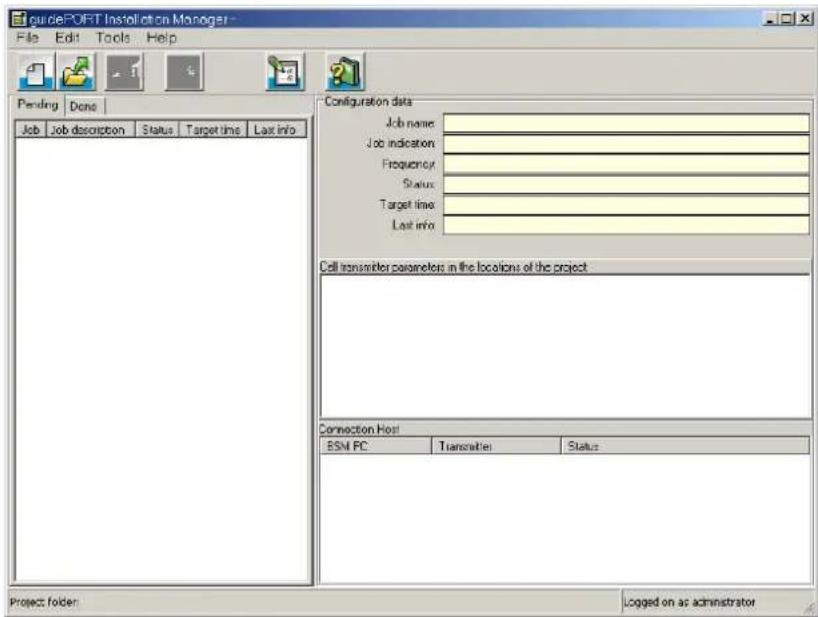Click the configuration checklist toolbar icon
818x617 pixels.
coord(285,72)
